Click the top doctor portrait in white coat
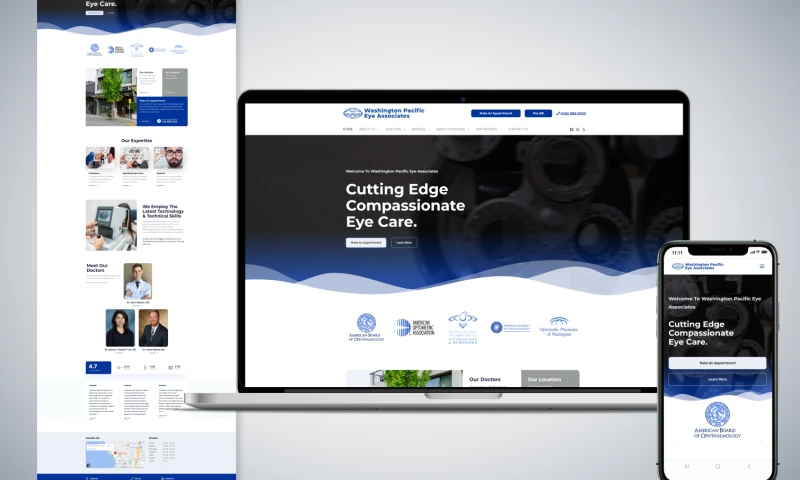This screenshot has height=480, width=800. [138, 281]
